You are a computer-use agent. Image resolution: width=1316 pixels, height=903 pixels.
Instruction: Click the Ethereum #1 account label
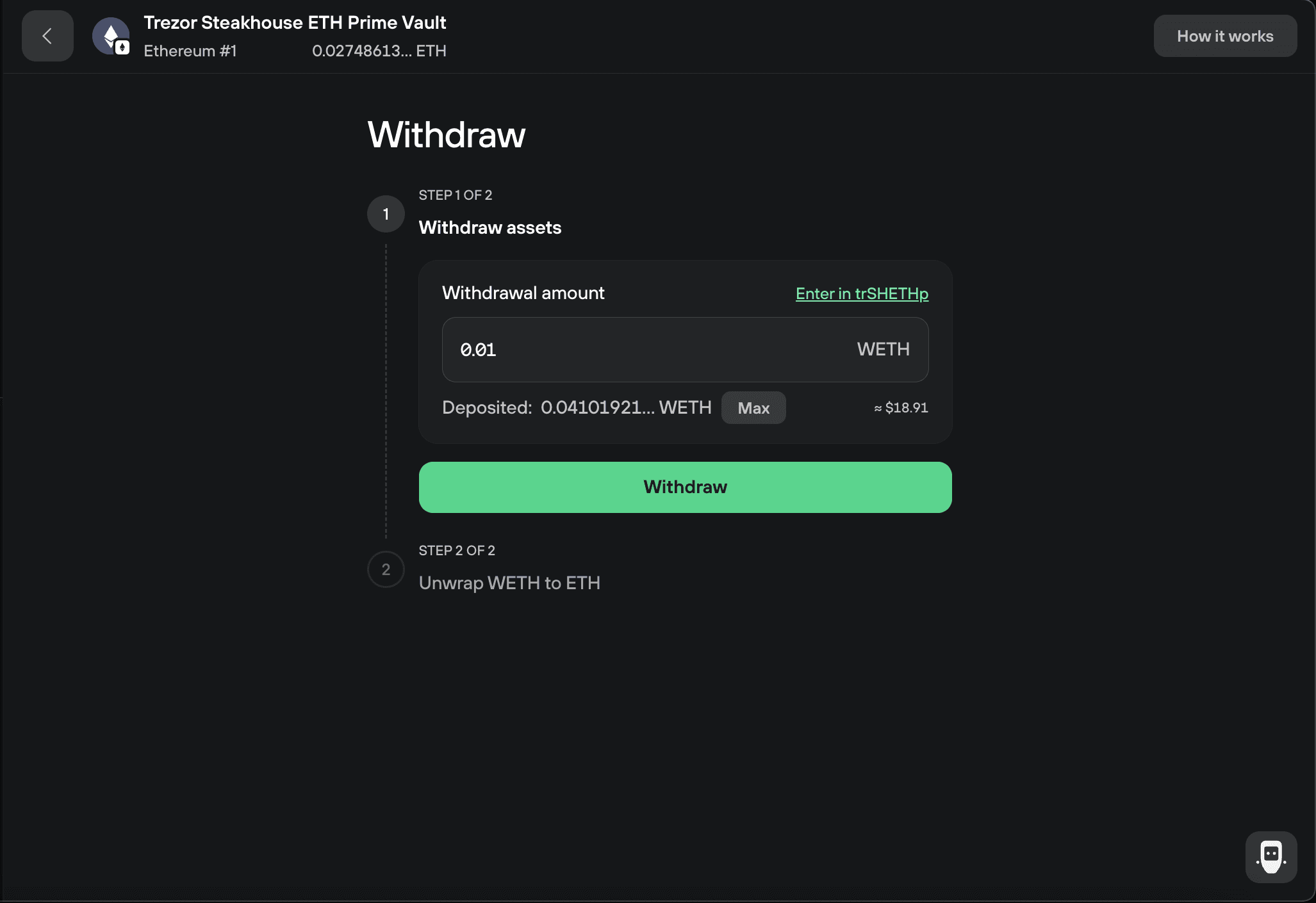190,51
